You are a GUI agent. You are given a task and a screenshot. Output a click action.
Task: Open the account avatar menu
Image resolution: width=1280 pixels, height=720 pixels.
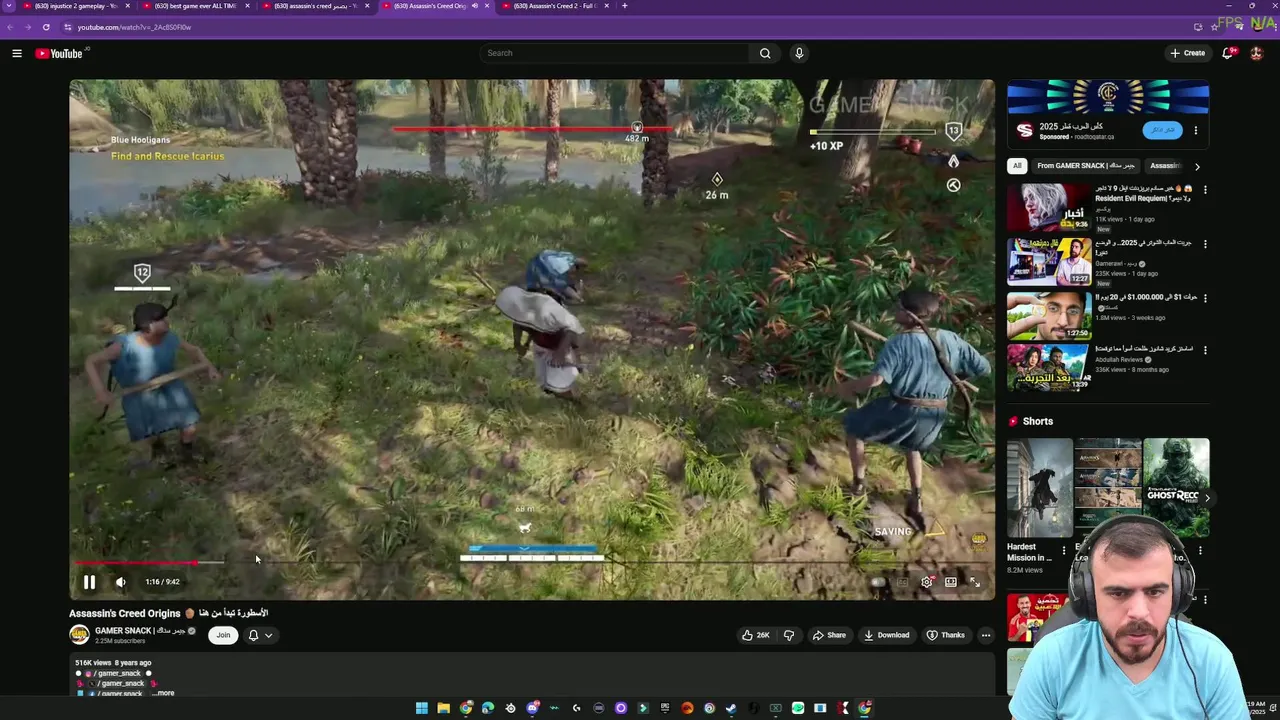1257,53
